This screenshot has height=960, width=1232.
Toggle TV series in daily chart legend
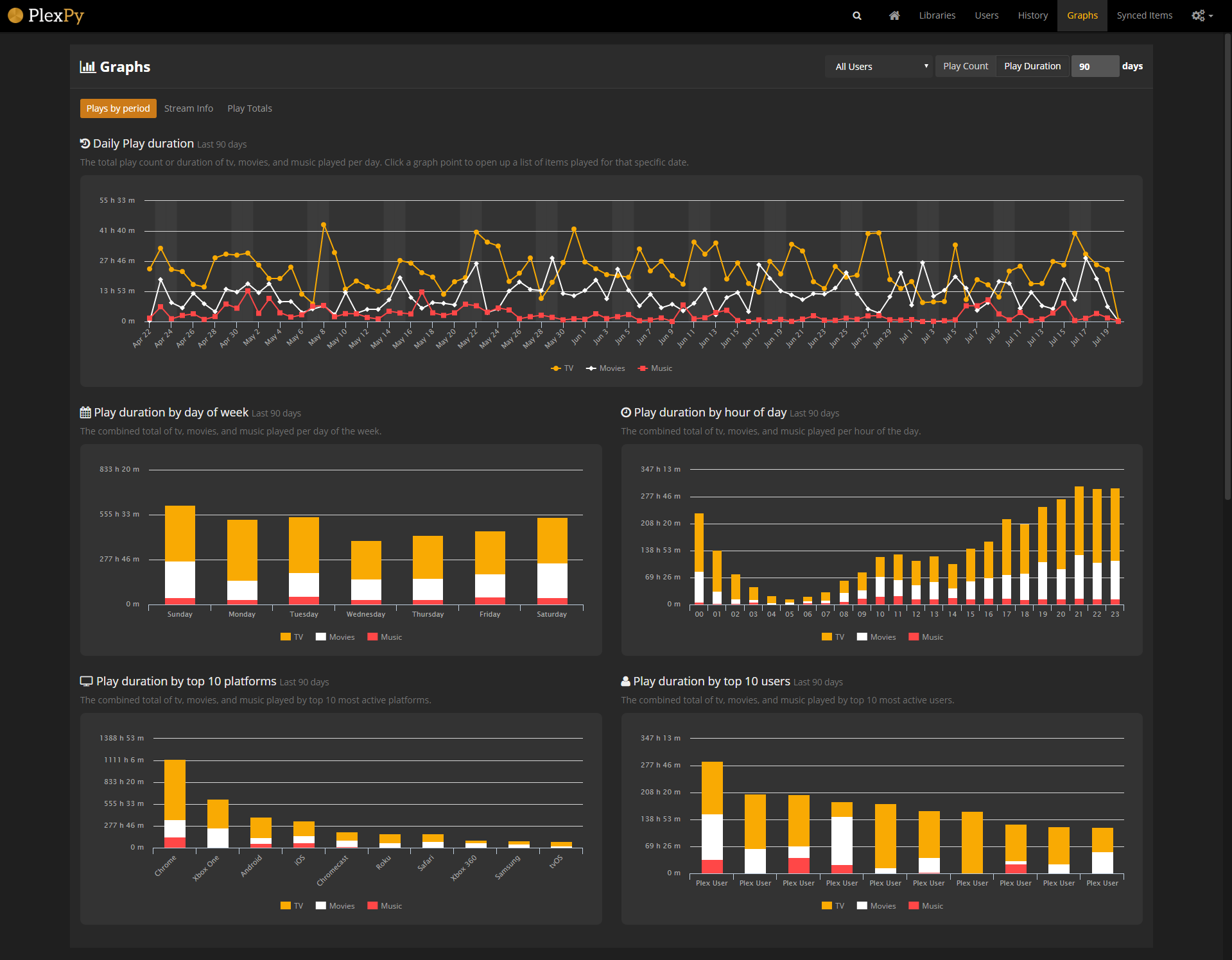[x=562, y=368]
